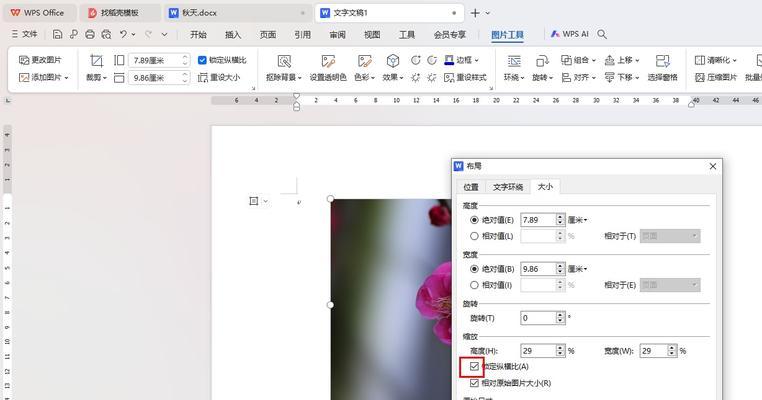Click the Print icon in quick access toolbar

tap(90, 34)
